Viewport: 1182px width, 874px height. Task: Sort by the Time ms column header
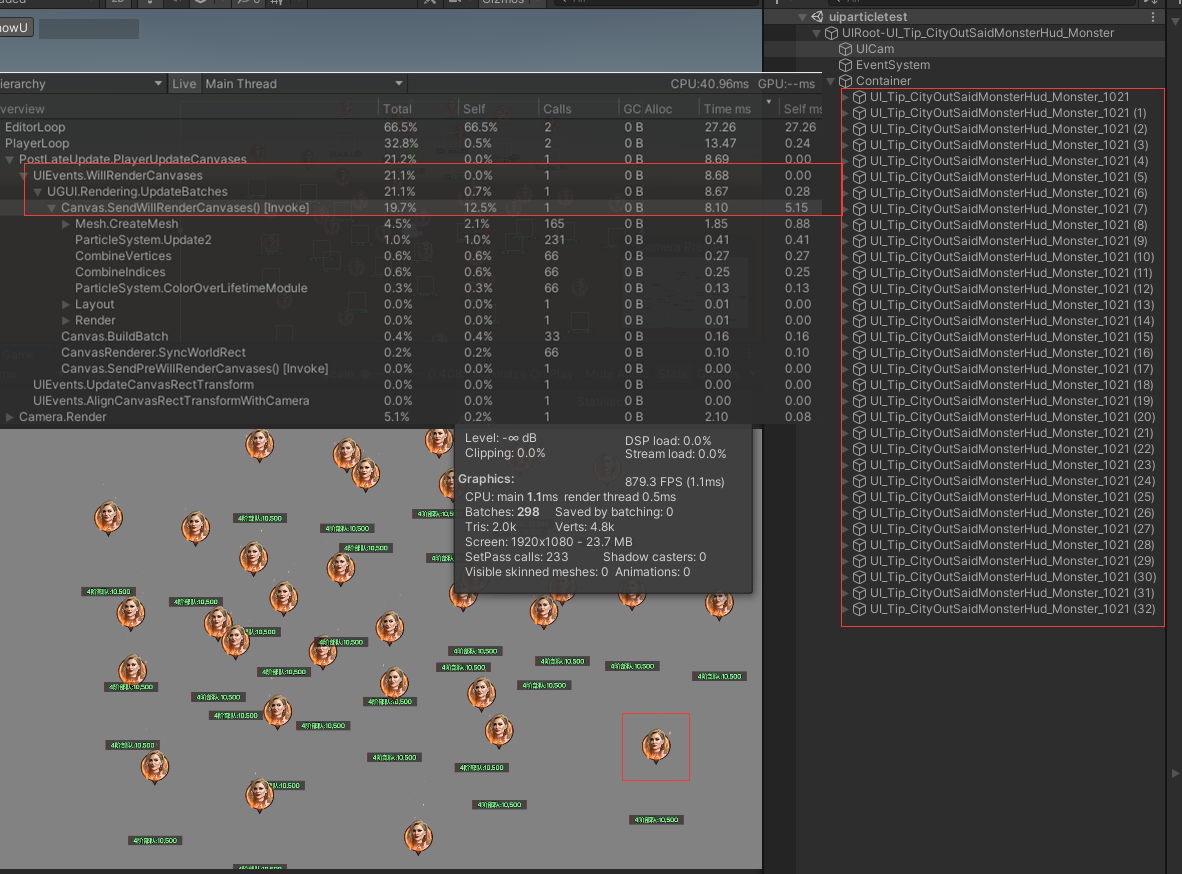point(727,108)
